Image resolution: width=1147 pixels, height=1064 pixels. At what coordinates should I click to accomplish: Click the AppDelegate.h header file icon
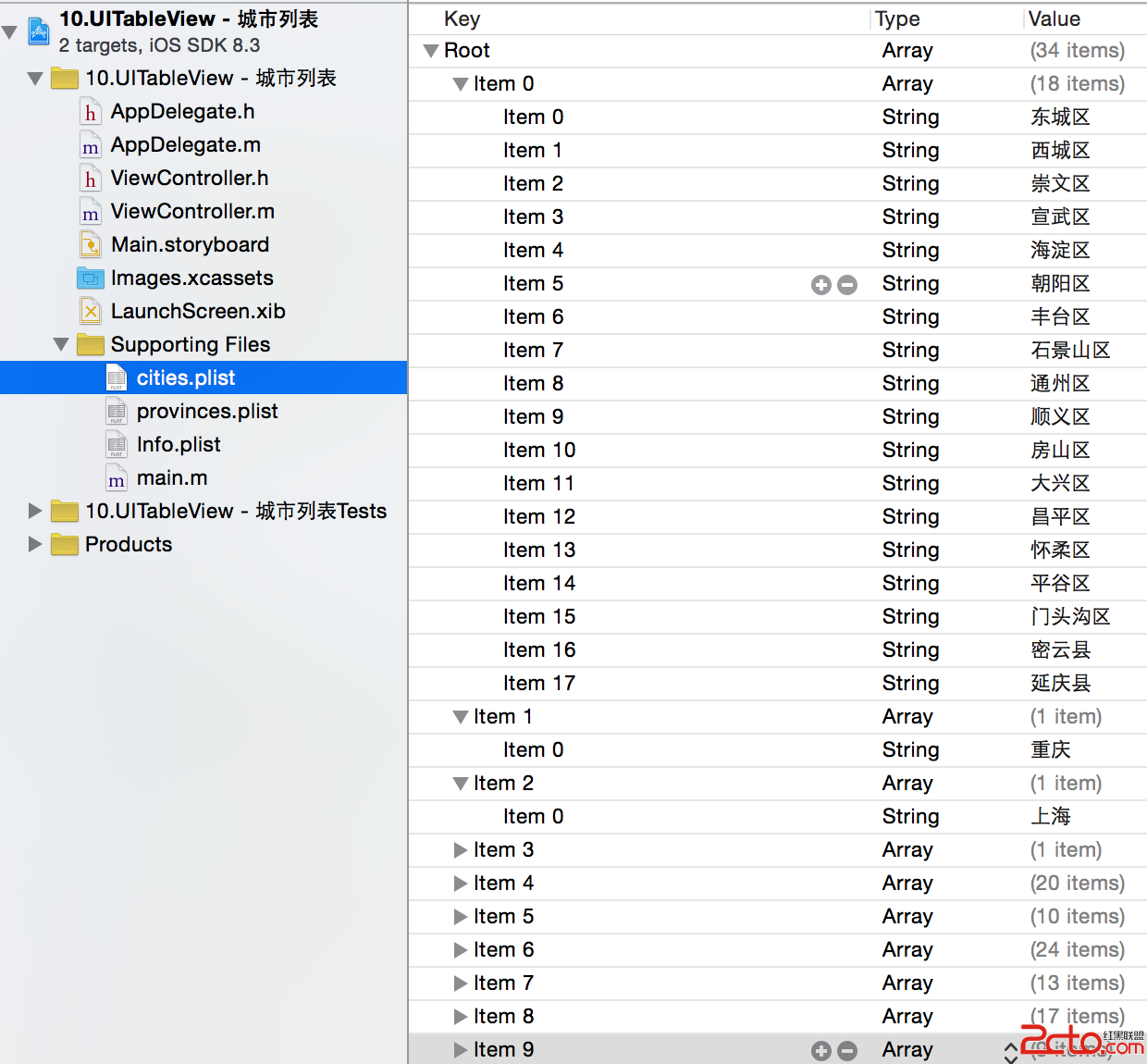(x=90, y=112)
